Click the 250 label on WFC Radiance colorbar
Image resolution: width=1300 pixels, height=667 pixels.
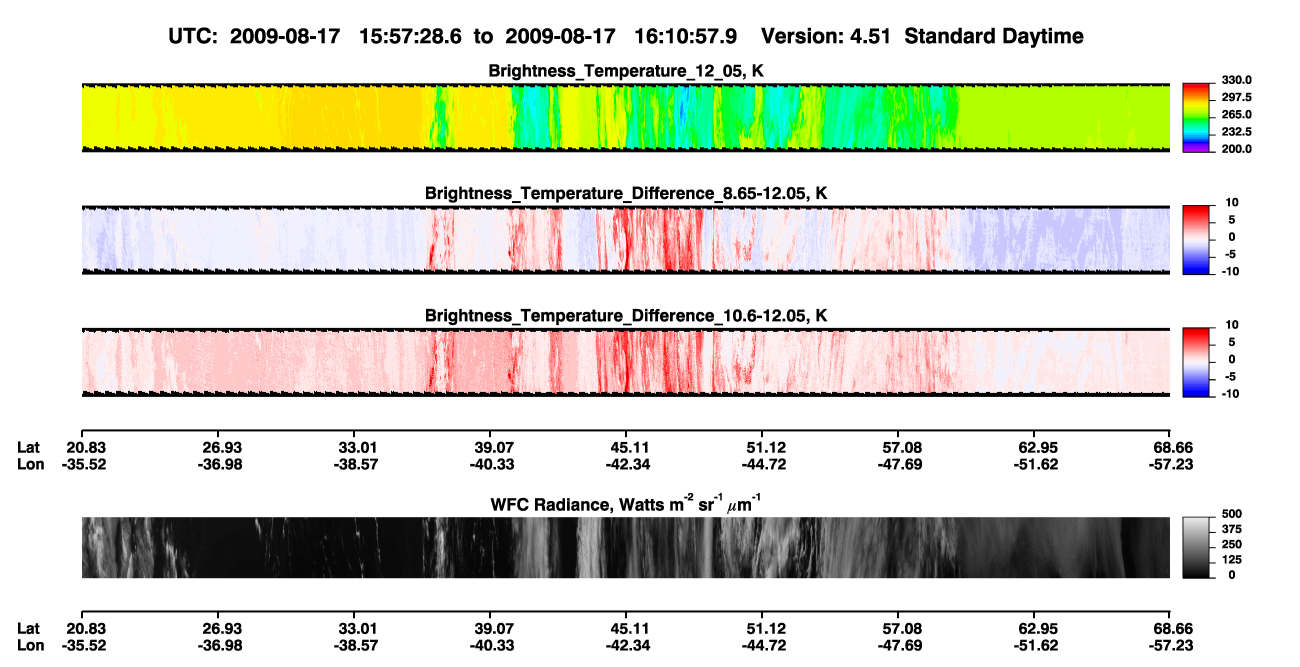pyautogui.click(x=1234, y=545)
